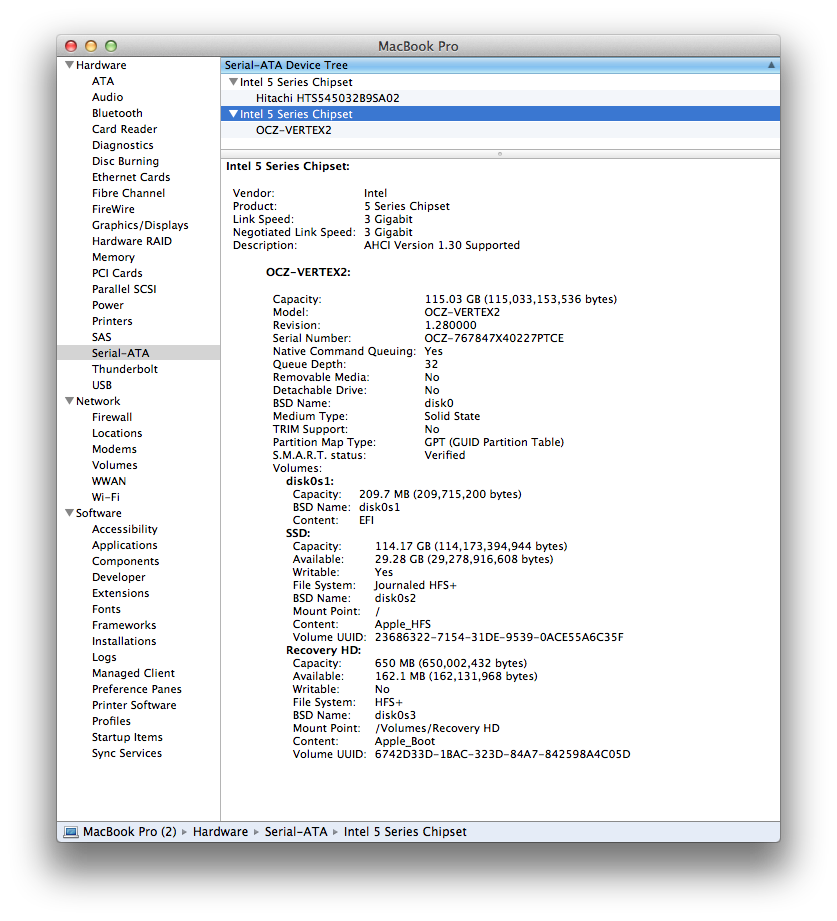Select Disc Burning entry
This screenshot has width=837, height=921.
click(x=125, y=161)
